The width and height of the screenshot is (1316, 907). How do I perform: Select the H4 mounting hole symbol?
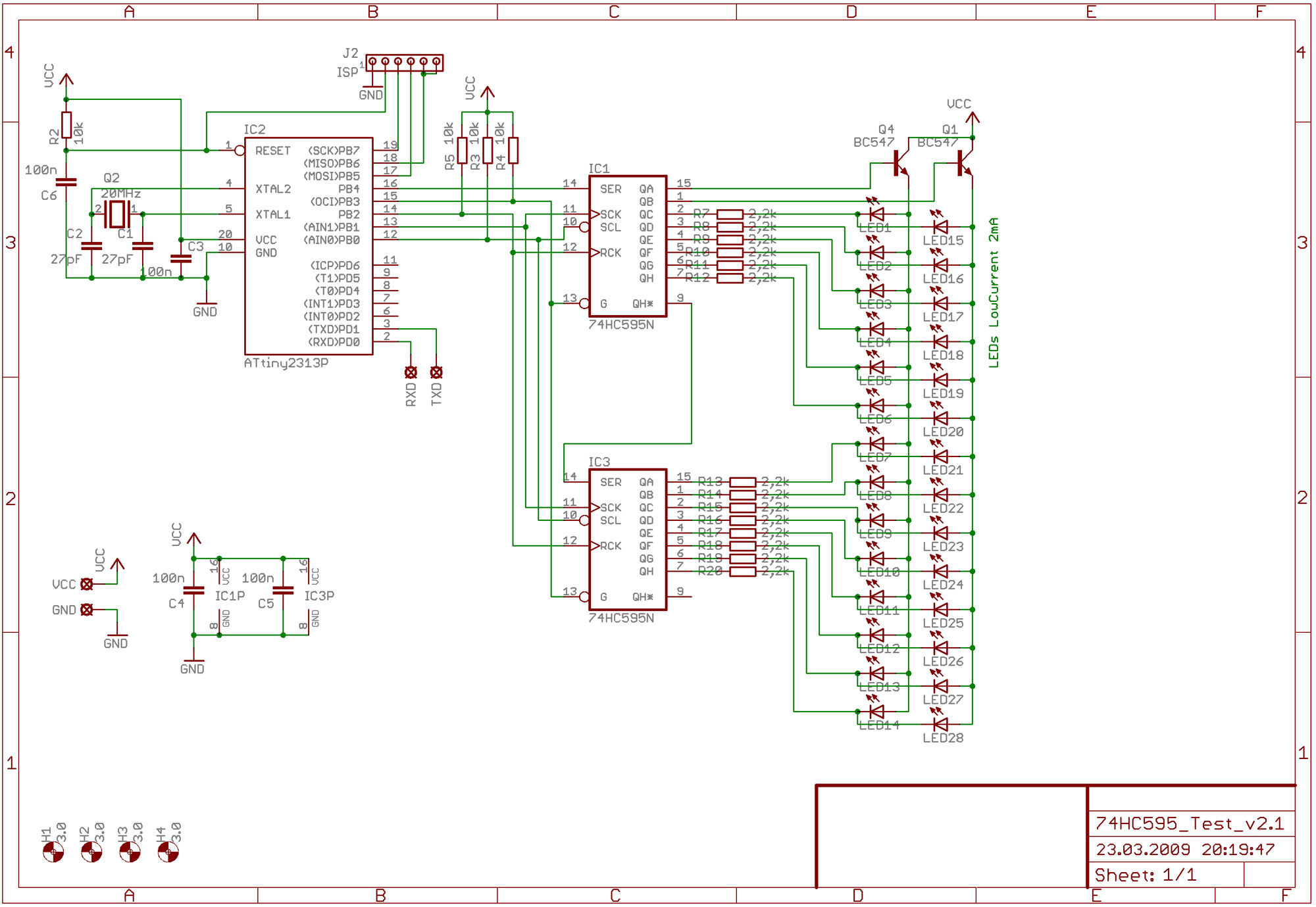point(168,852)
